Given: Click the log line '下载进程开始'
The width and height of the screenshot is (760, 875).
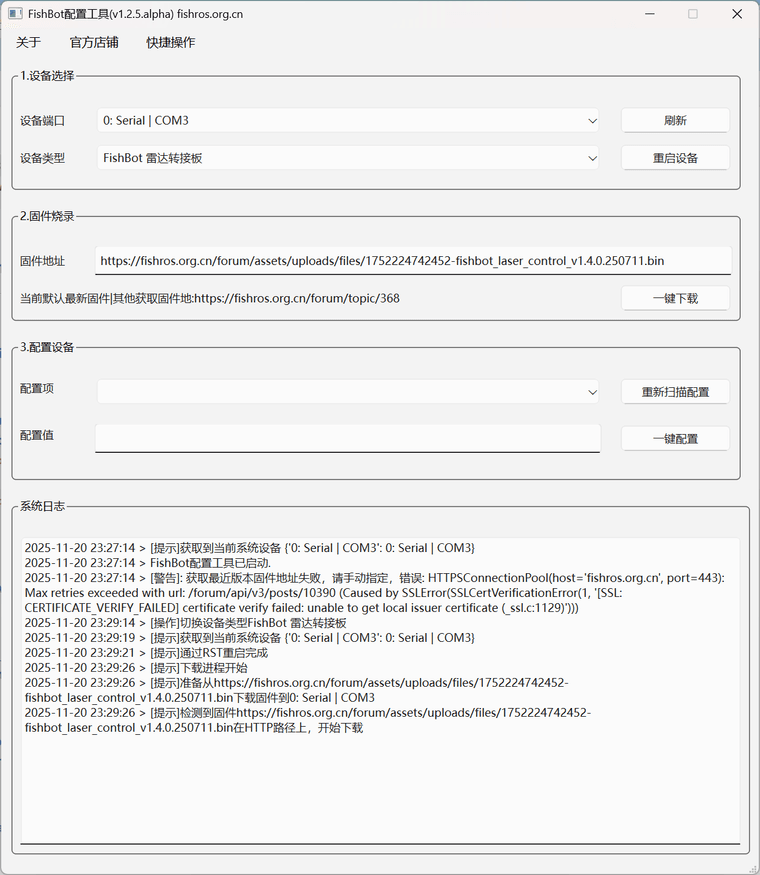Looking at the screenshot, I should coord(136,668).
